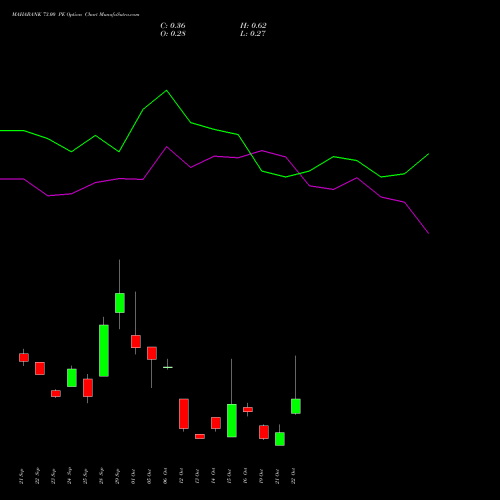Click the right endpoint of the green indicator line
This screenshot has height=500, width=500.
pyautogui.click(x=429, y=154)
